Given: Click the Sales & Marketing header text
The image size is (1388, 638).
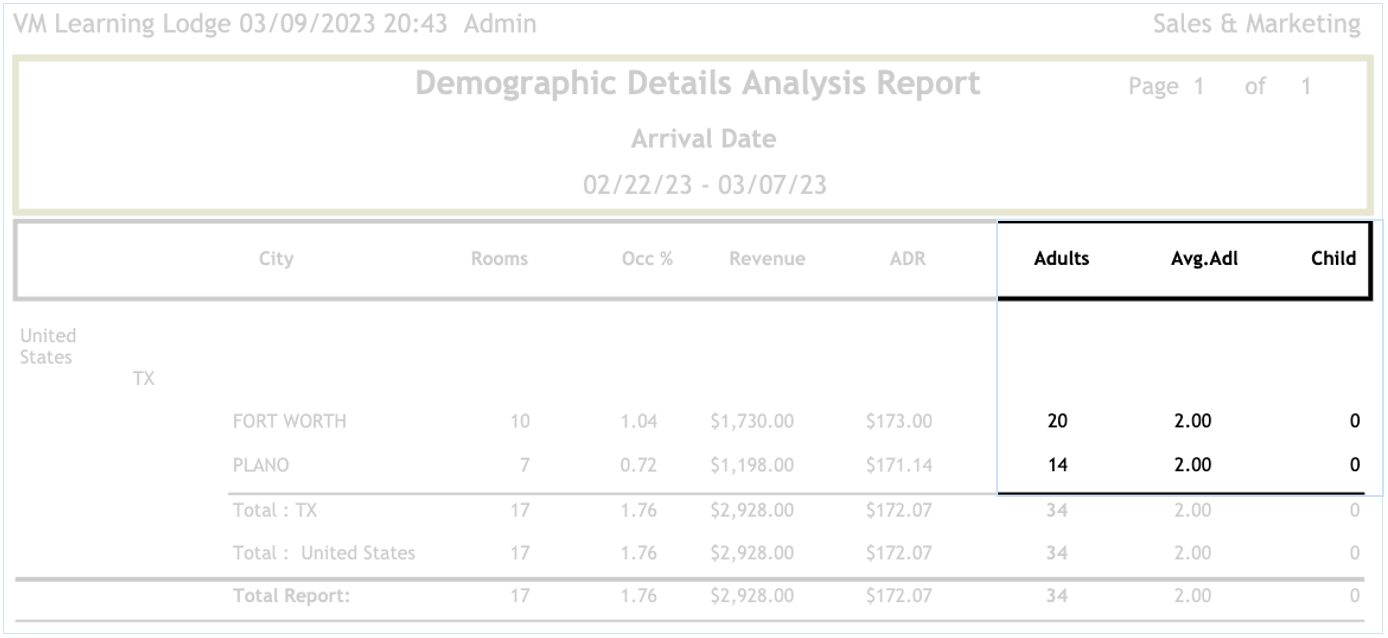Looking at the screenshot, I should point(1256,24).
